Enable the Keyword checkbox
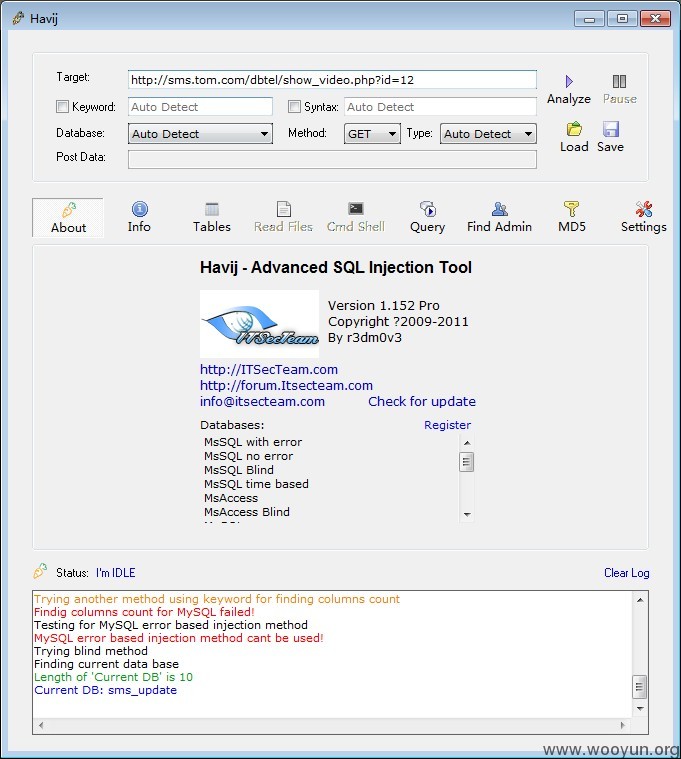 [62, 106]
